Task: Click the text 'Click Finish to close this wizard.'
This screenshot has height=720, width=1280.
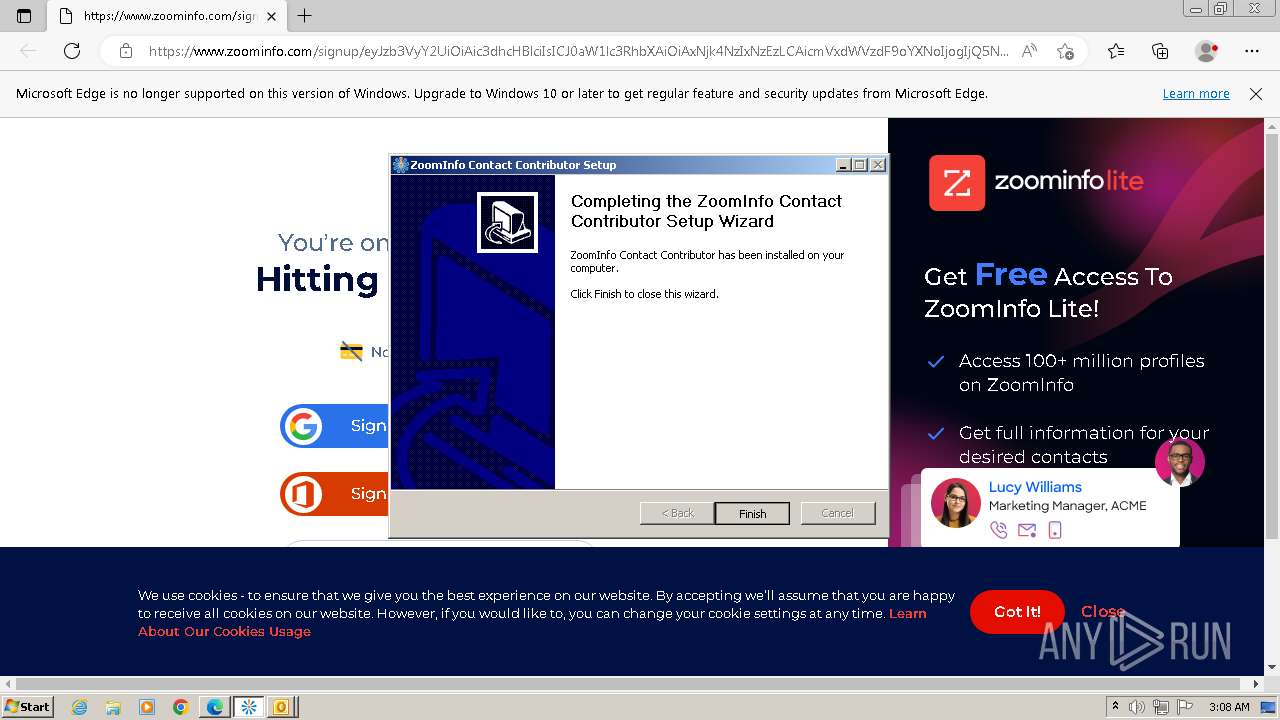Action: [644, 294]
